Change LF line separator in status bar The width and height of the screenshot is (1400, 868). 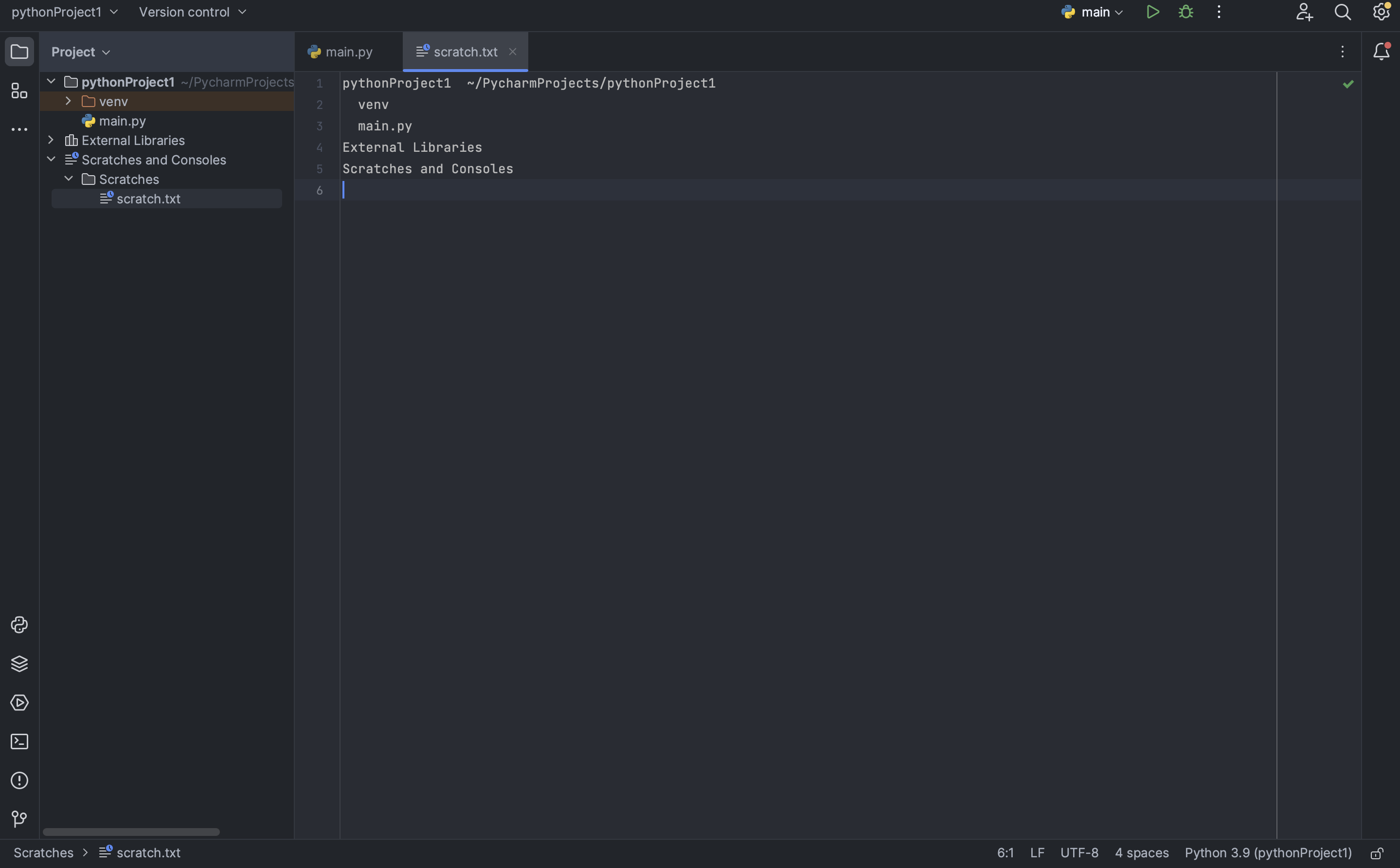coord(1038,853)
